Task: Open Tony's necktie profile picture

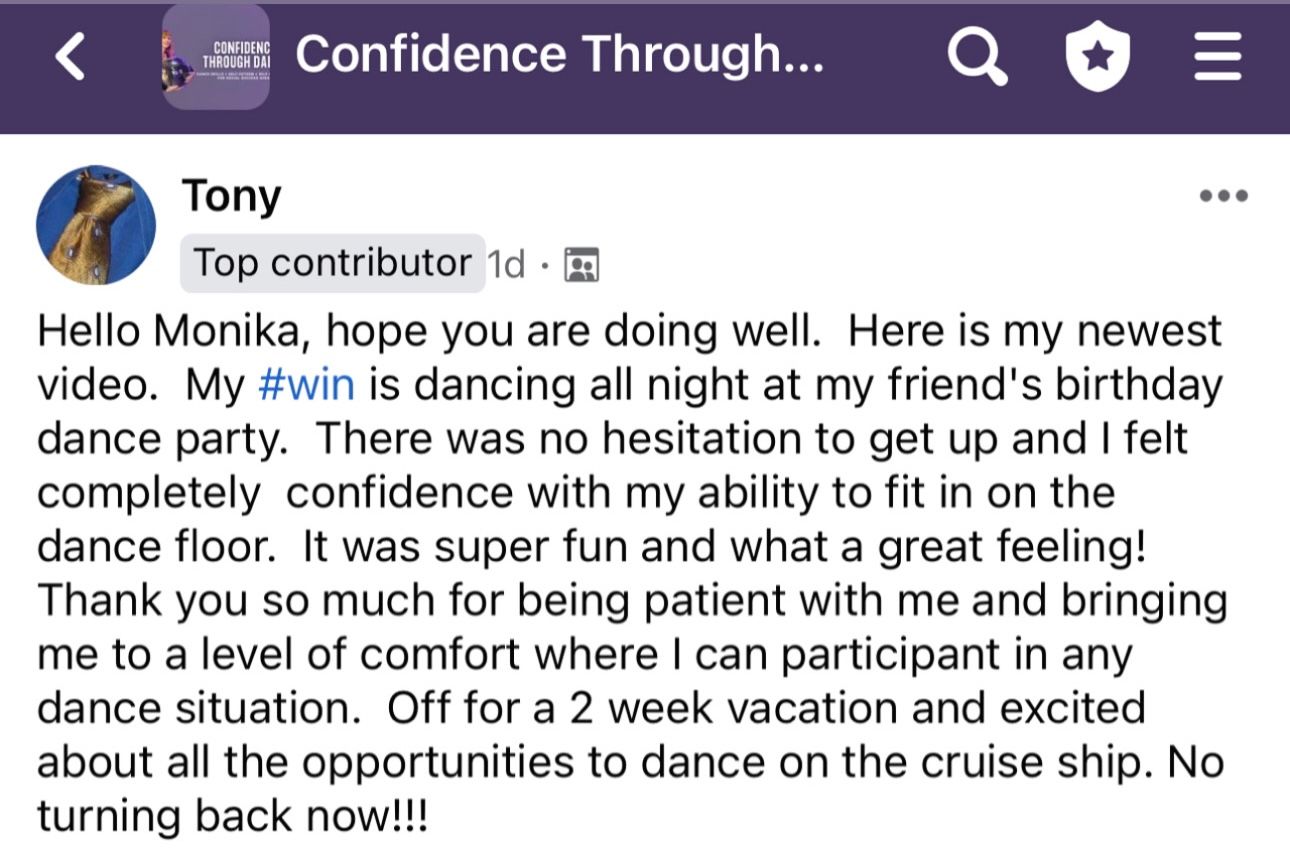Action: tap(96, 225)
